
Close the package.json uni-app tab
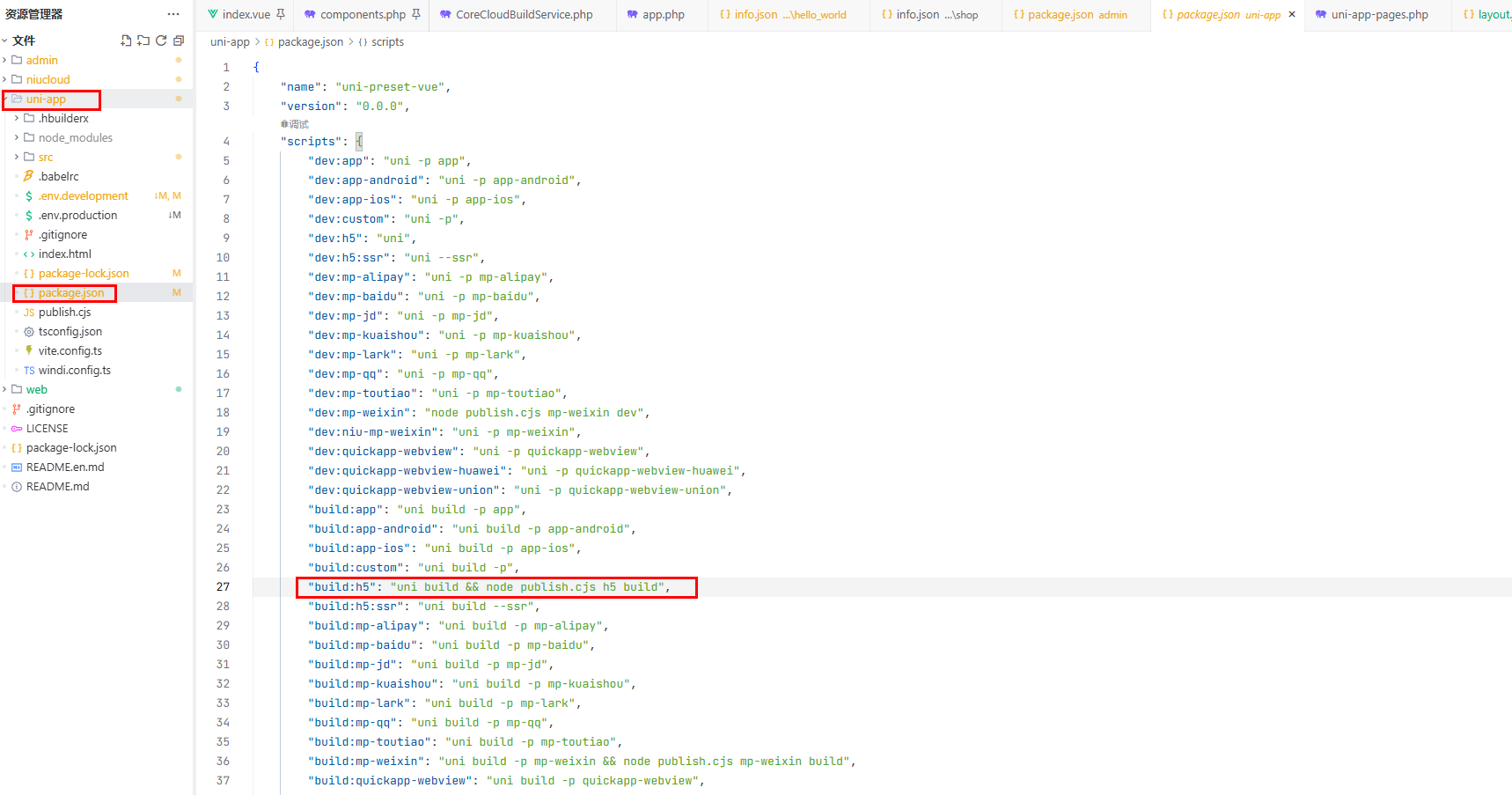pyautogui.click(x=1292, y=14)
